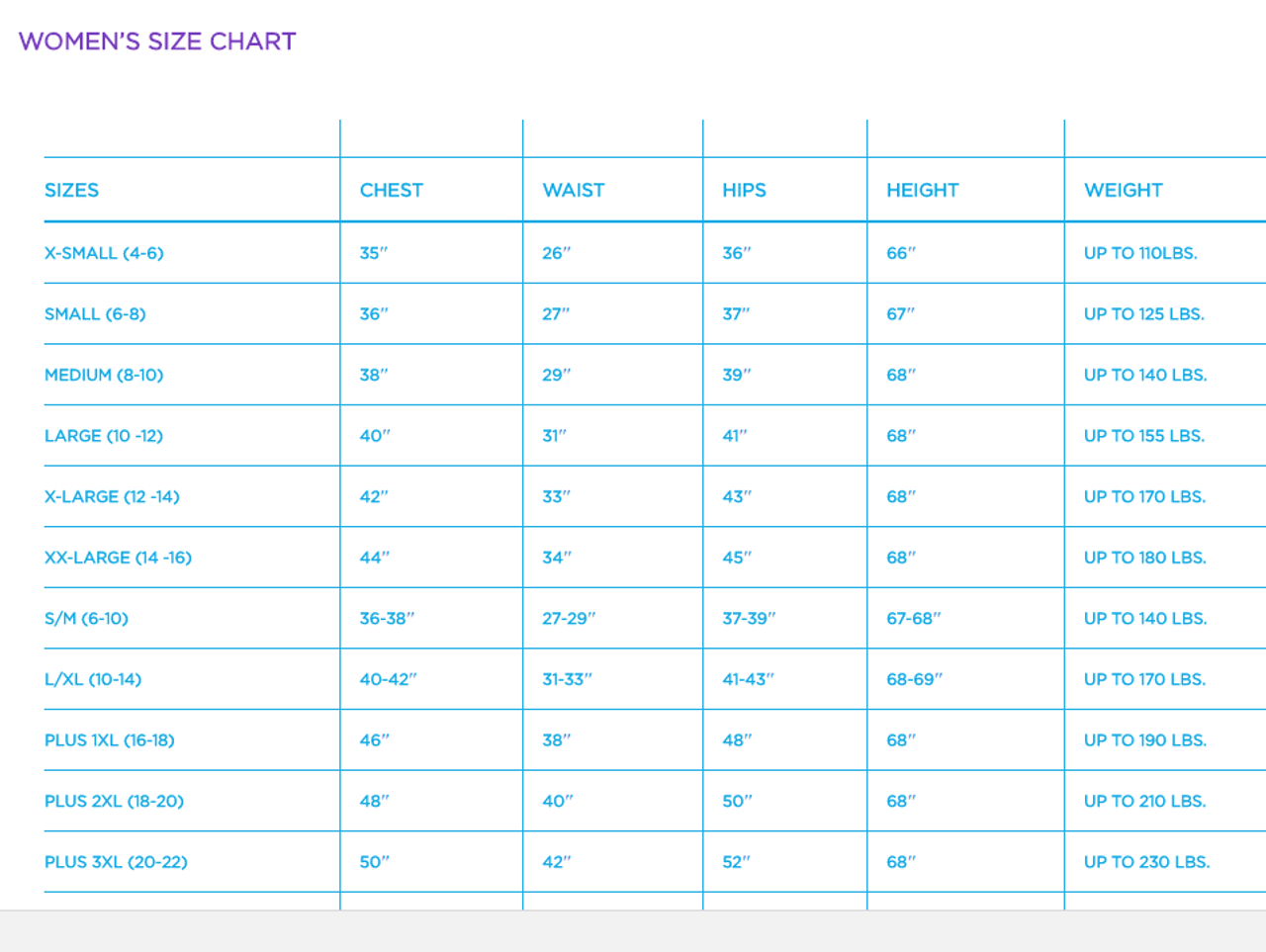Select the WAIST column header
The width and height of the screenshot is (1266, 952).
tap(573, 191)
